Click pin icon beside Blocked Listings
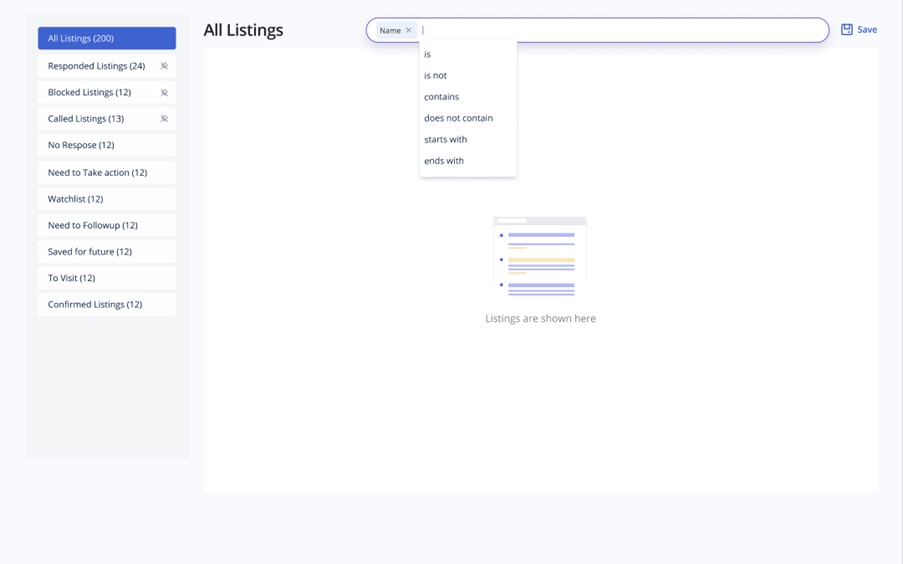 164,92
